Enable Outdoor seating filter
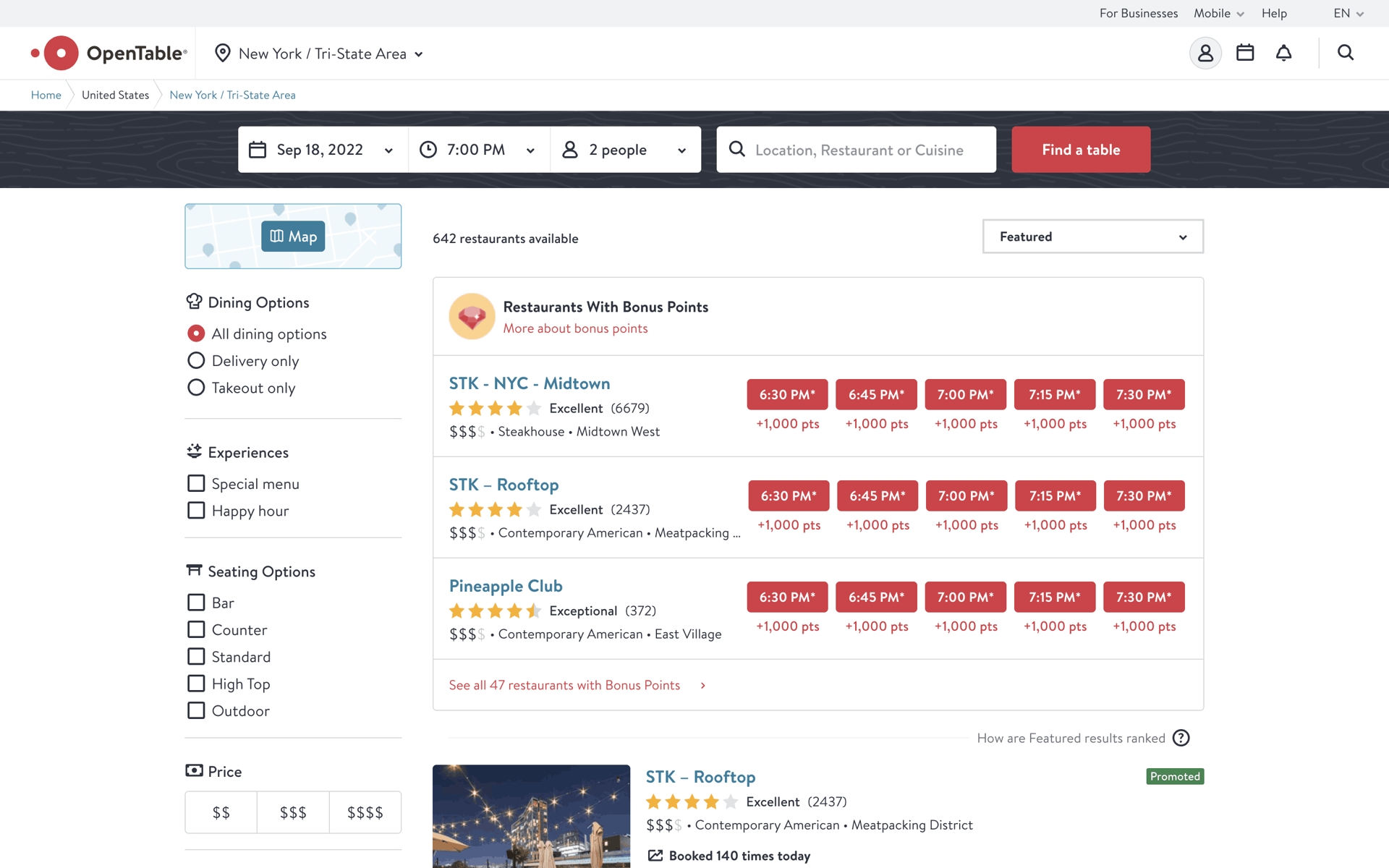Screen dimensions: 1389x868 coord(196,710)
